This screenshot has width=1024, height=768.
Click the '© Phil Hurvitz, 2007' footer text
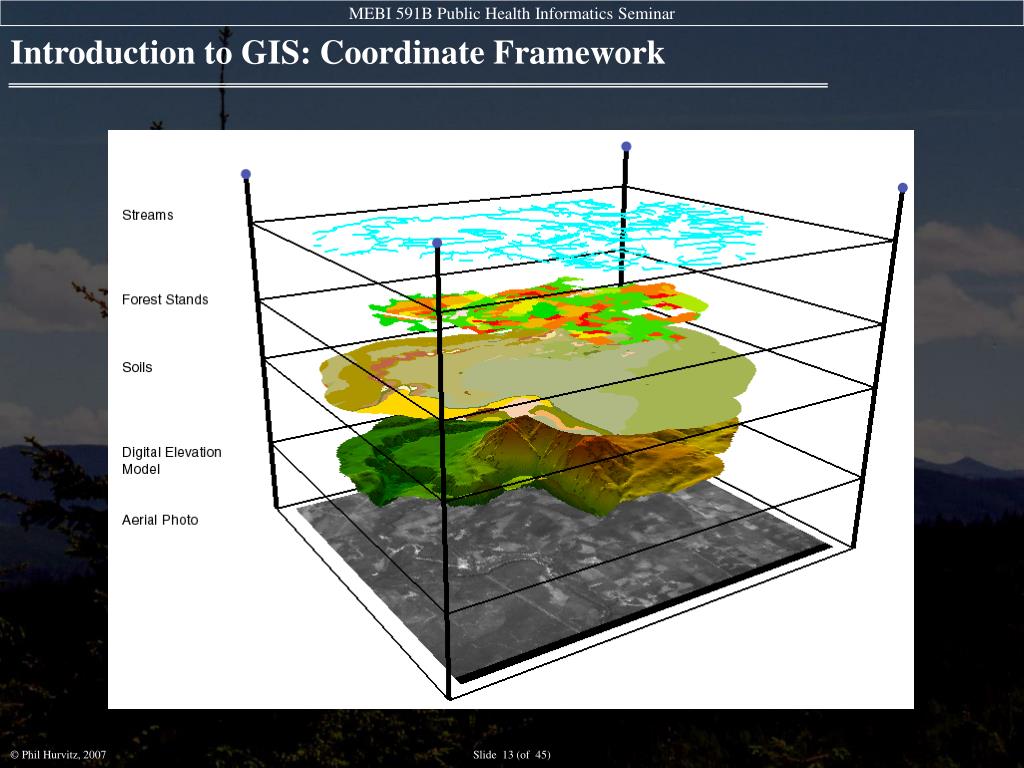[x=58, y=754]
